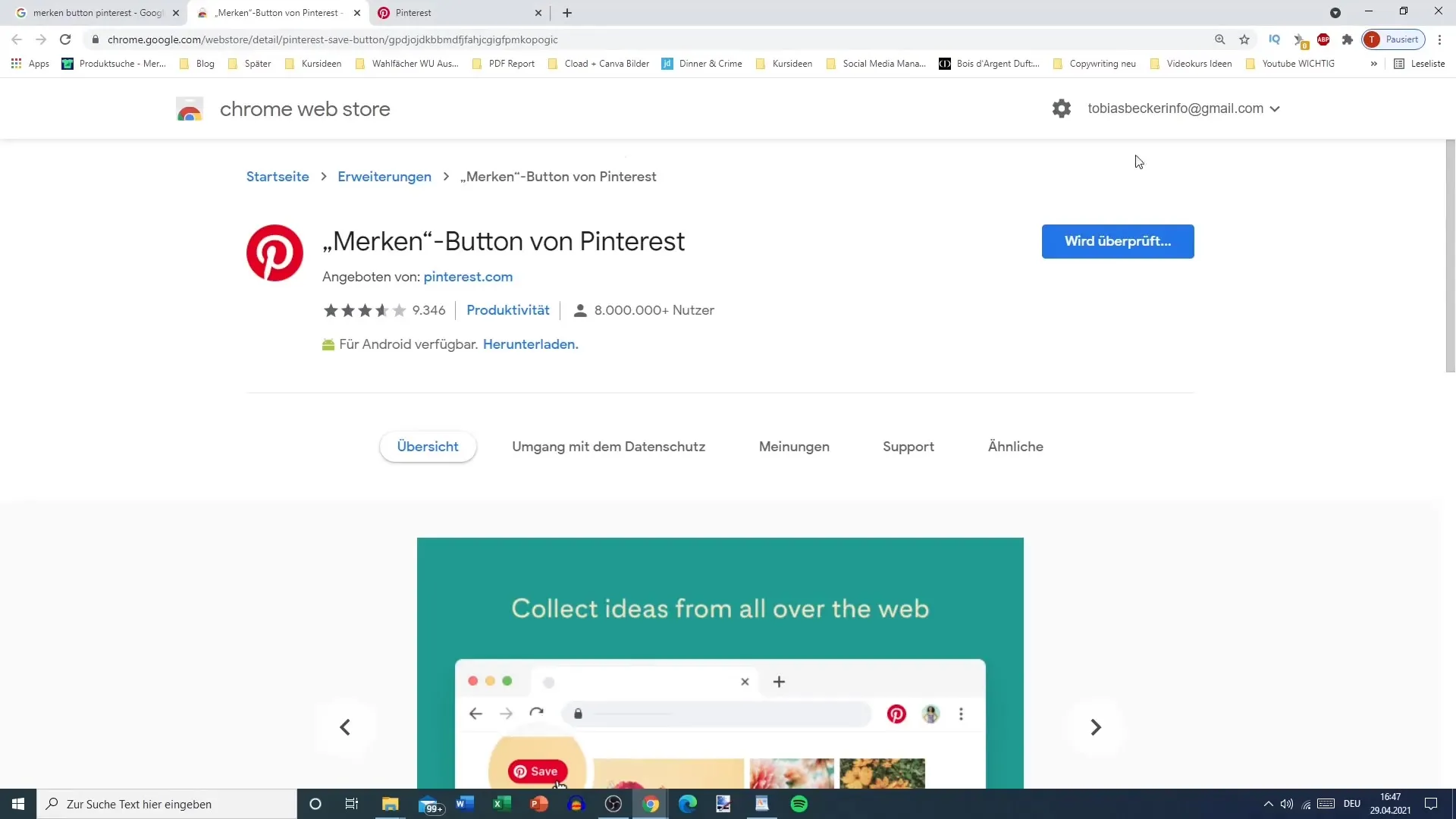Screen dimensions: 1456x819
Task: Click the page vertical scrollbar
Action: click(x=1450, y=256)
